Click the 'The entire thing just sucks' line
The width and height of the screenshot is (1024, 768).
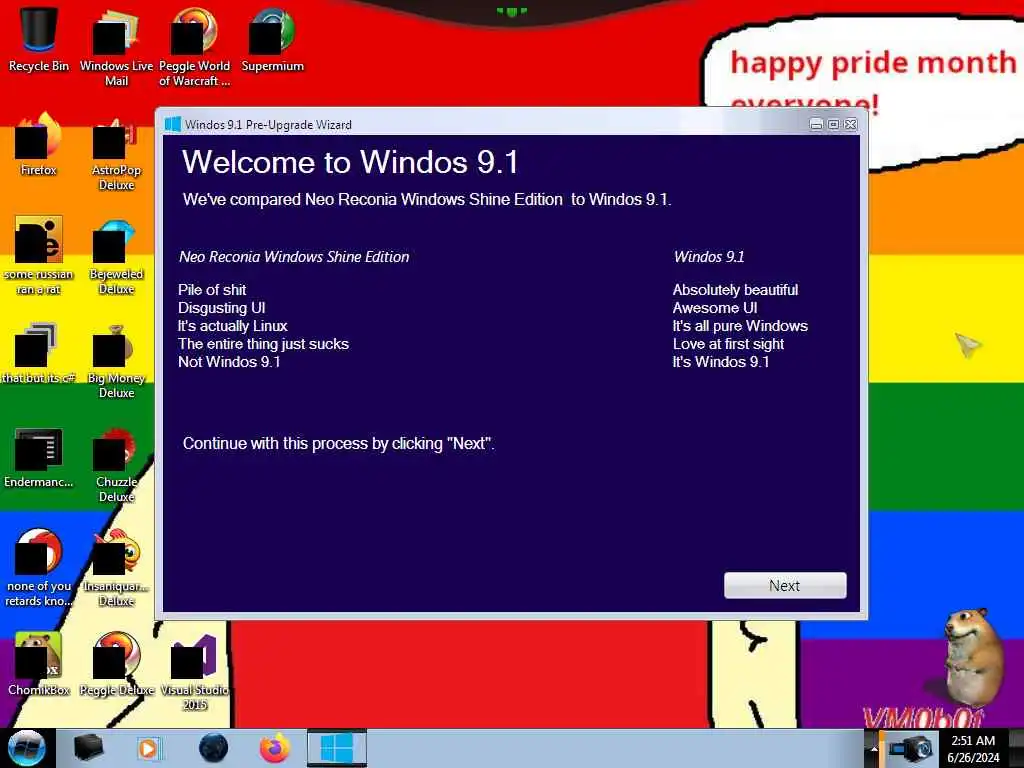pyautogui.click(x=263, y=344)
